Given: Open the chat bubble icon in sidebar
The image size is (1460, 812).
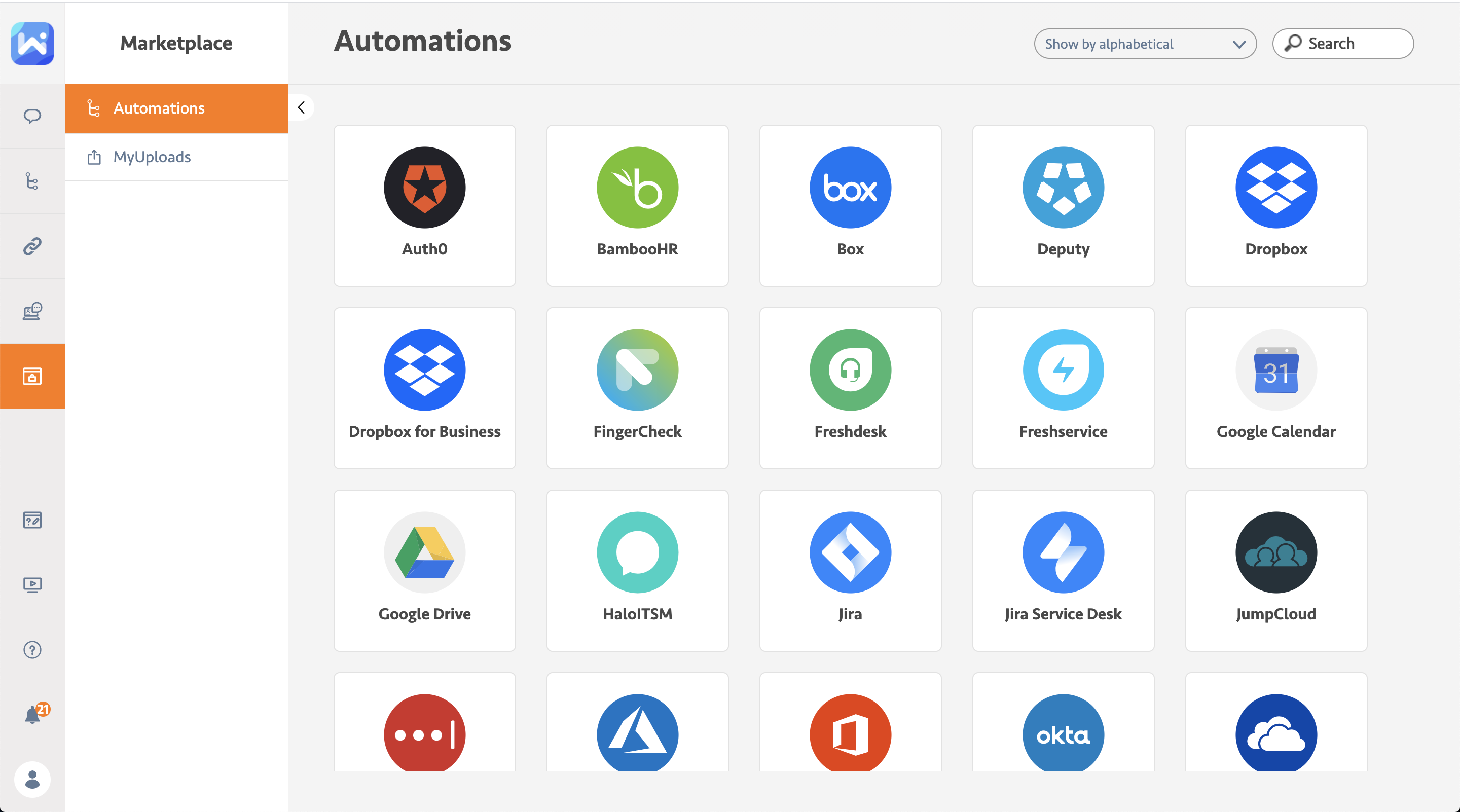Looking at the screenshot, I should (32, 116).
